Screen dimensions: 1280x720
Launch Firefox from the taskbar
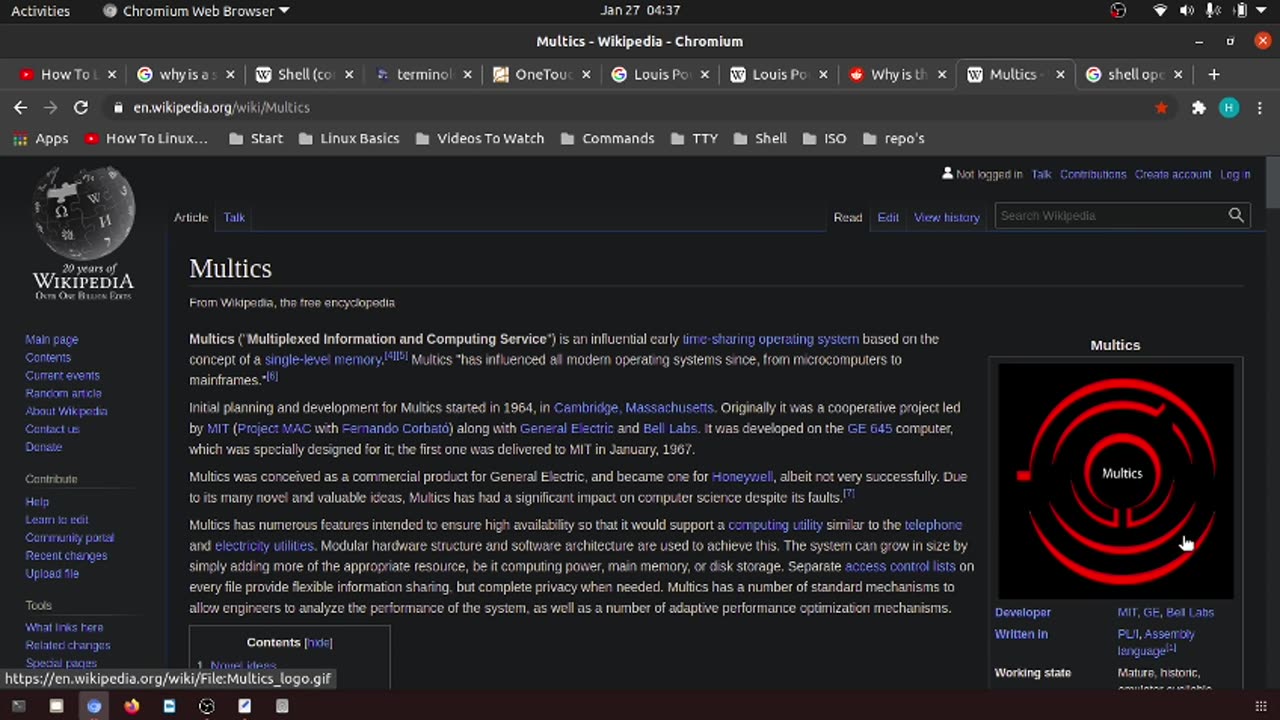(131, 706)
